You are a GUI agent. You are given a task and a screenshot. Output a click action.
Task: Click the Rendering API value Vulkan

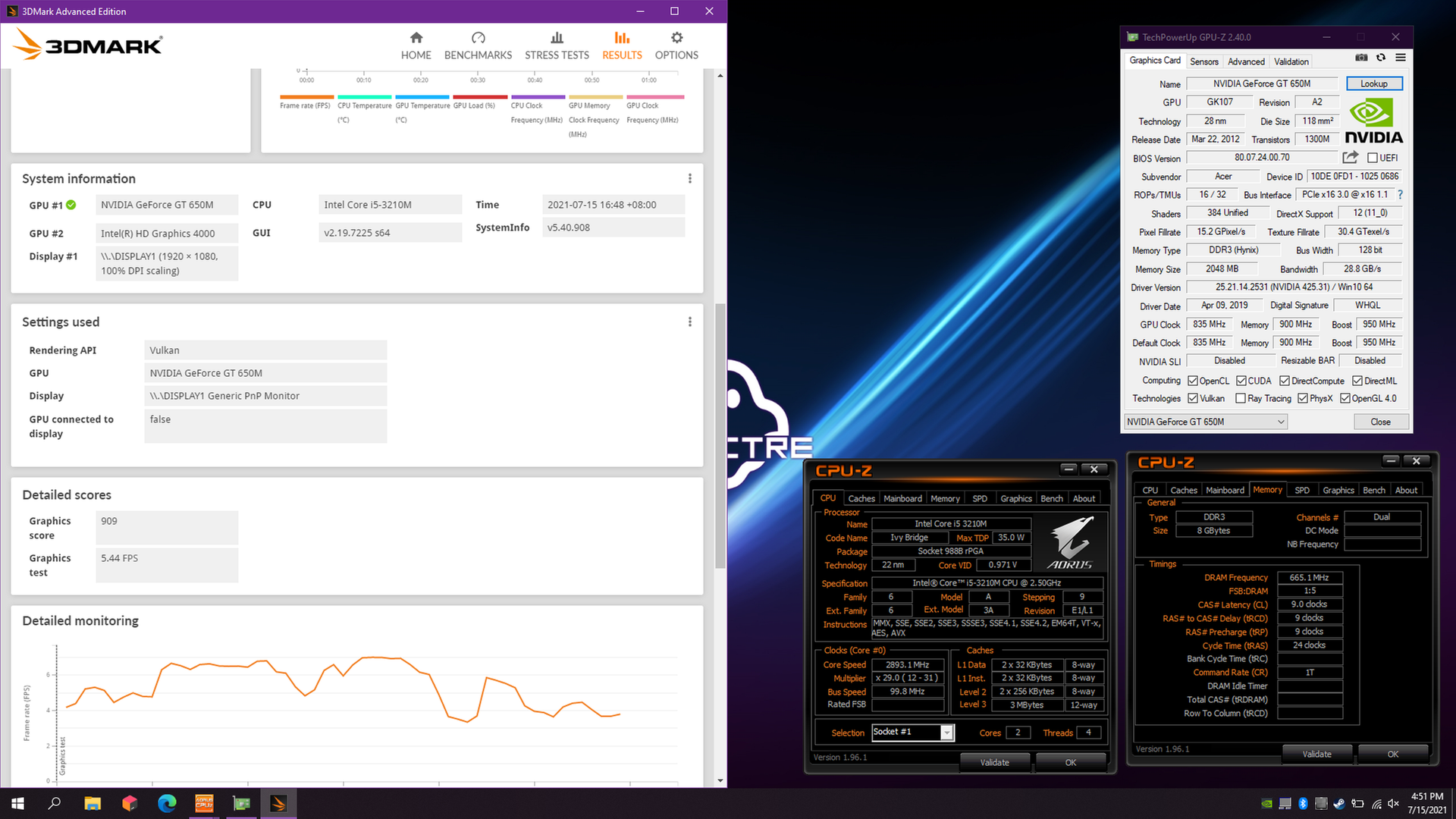(x=265, y=350)
